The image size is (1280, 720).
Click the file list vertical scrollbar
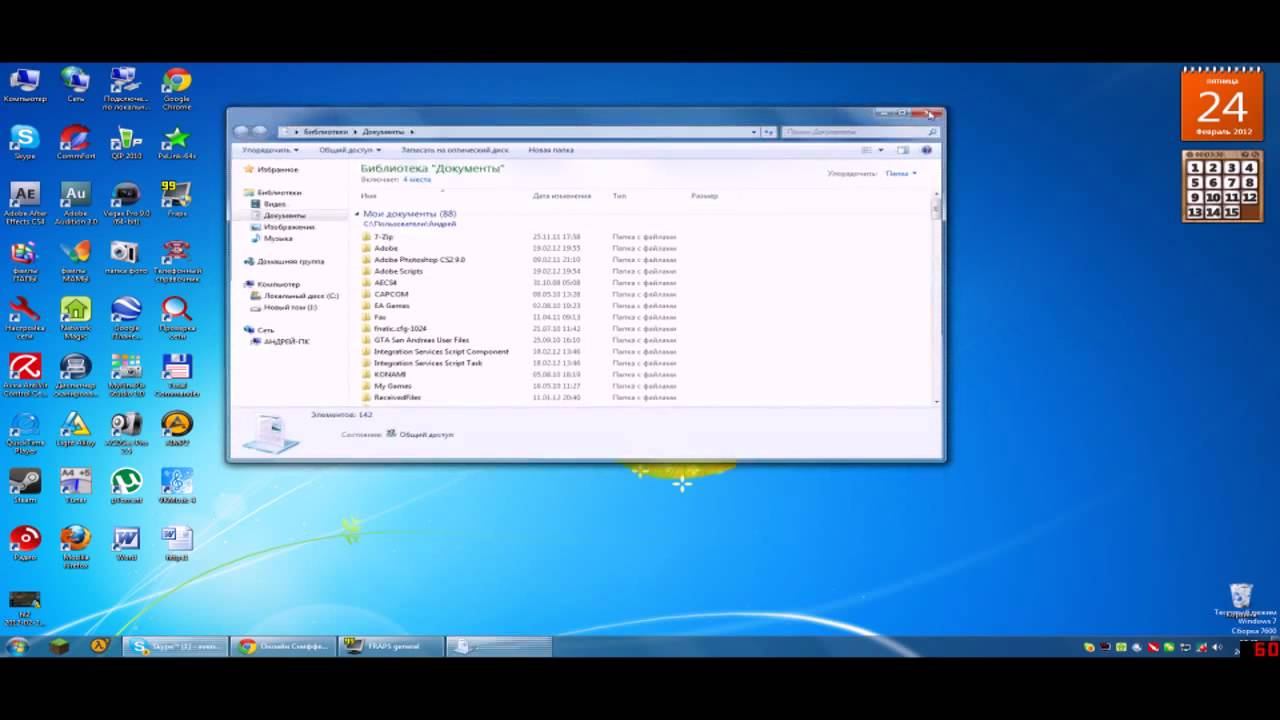(x=936, y=298)
